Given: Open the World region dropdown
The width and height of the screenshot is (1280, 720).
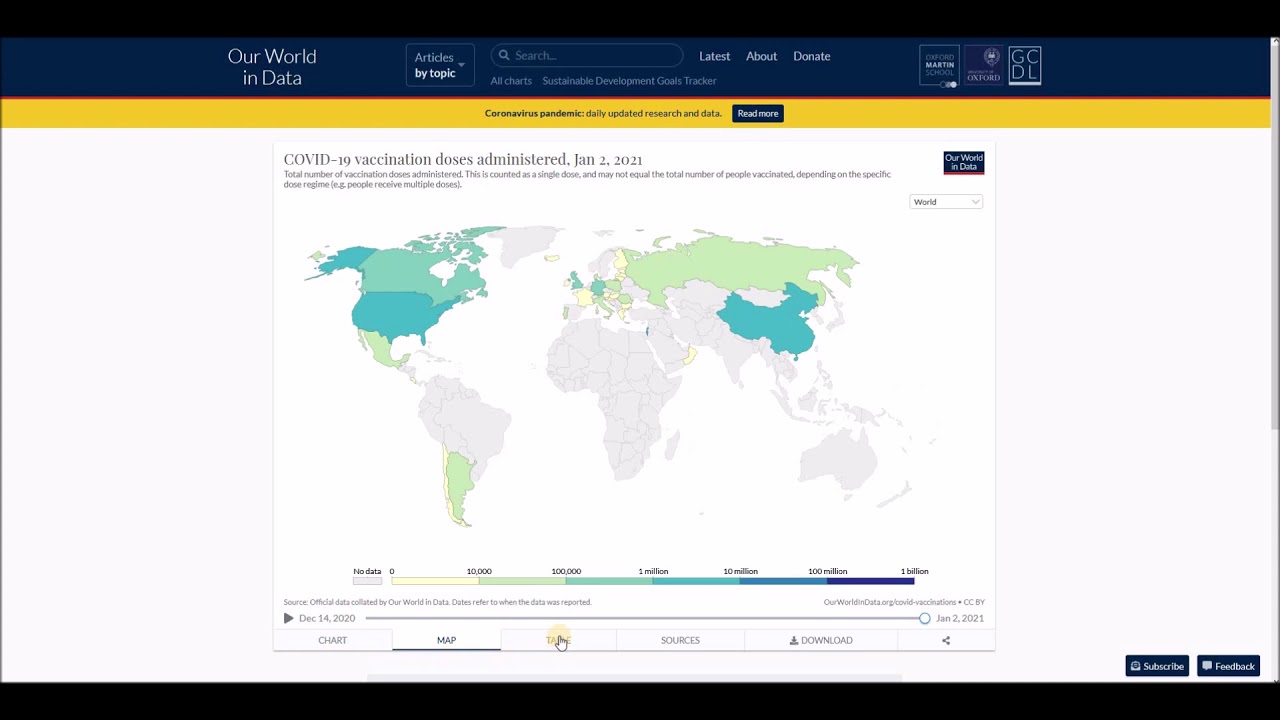Looking at the screenshot, I should (x=946, y=202).
